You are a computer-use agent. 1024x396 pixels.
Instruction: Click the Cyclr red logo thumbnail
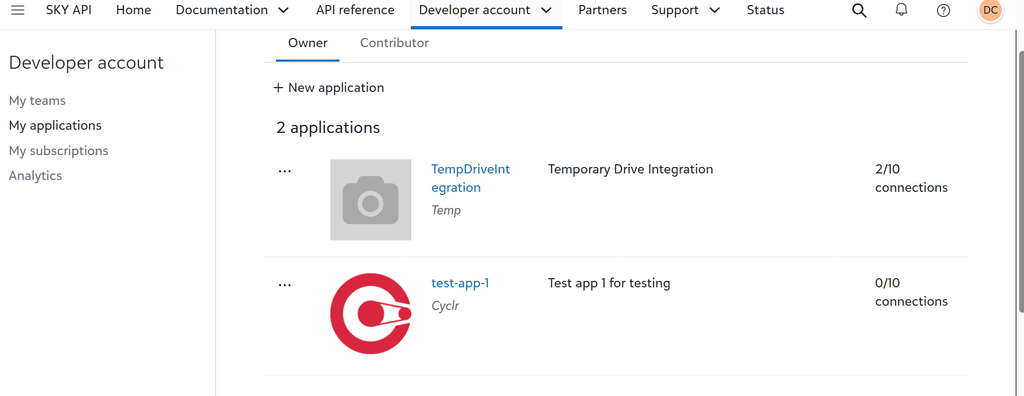370,314
